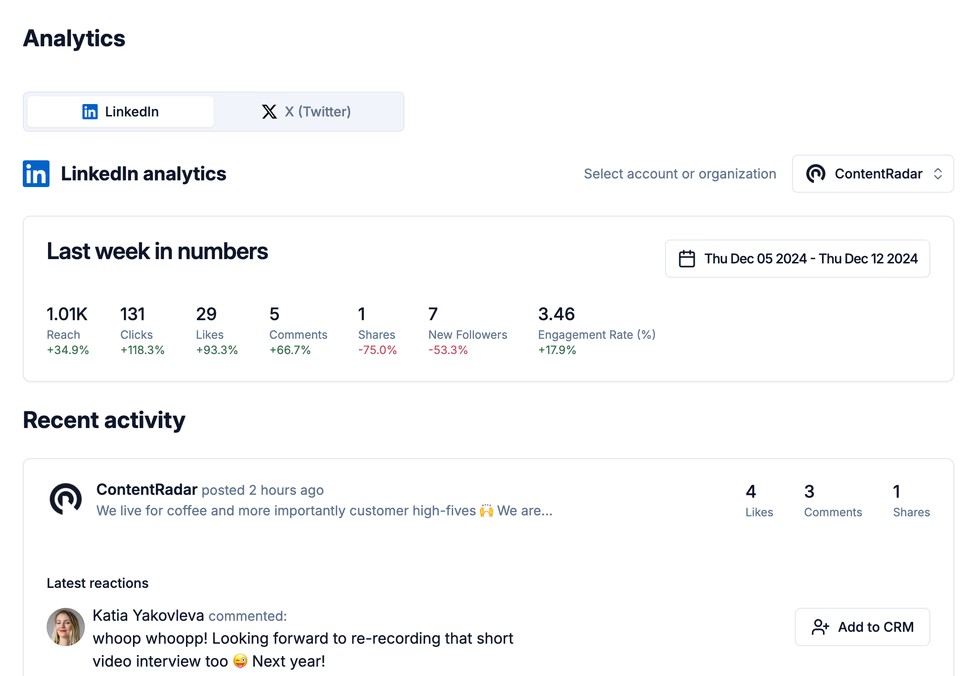Click the Katia Yakovleva commenter name
This screenshot has width=977, height=676.
148,616
